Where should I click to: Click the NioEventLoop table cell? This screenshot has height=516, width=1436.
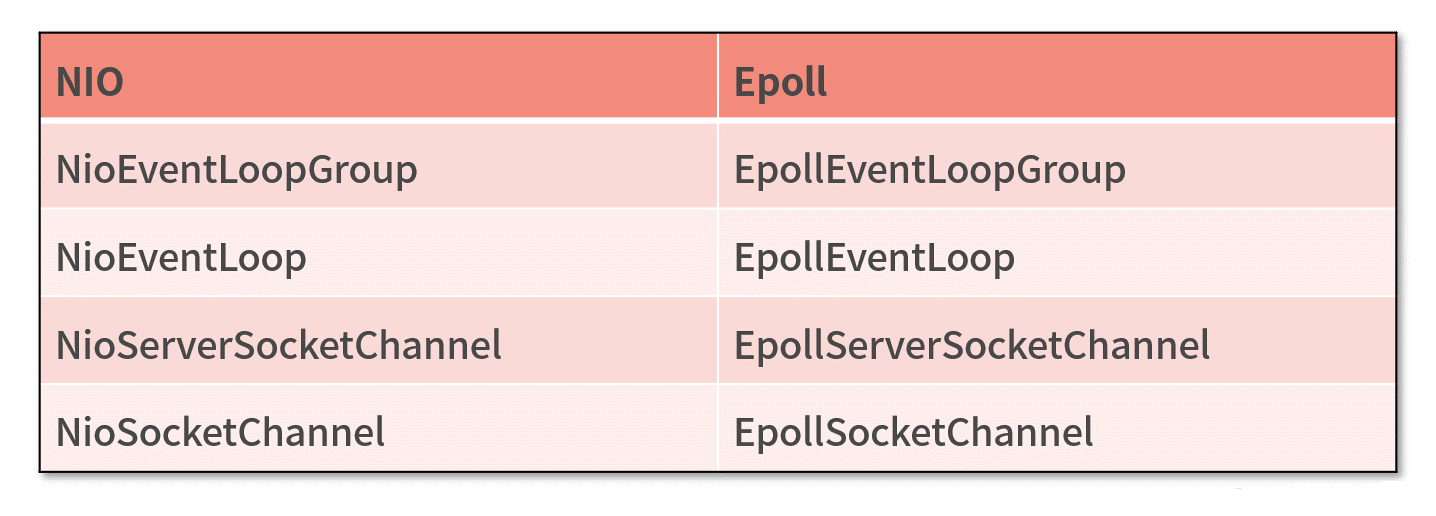click(379, 253)
